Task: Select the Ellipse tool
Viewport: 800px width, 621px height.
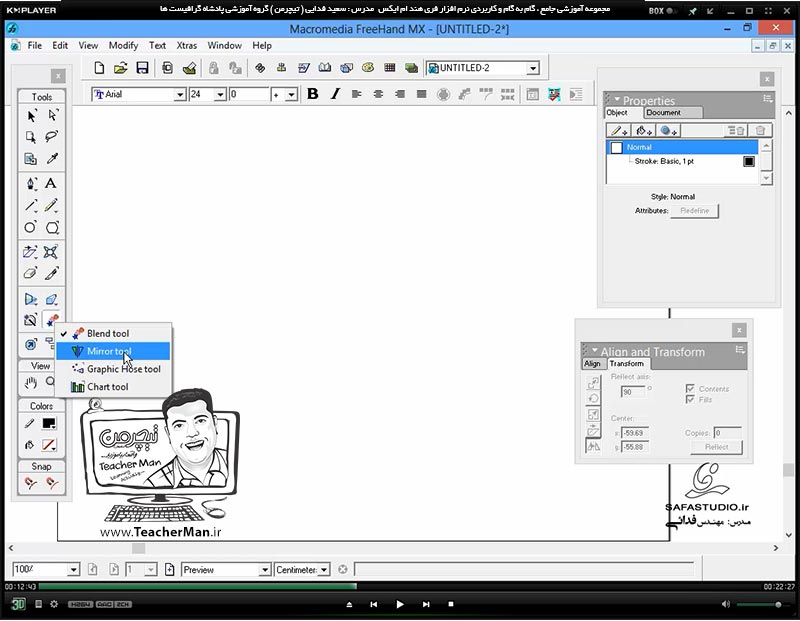Action: click(x=31, y=227)
